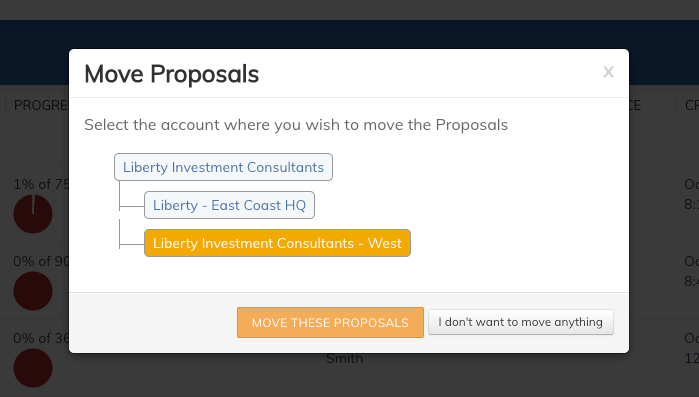Sort by the PROGRESS column header
The image size is (699, 397).
pyautogui.click(x=41, y=105)
